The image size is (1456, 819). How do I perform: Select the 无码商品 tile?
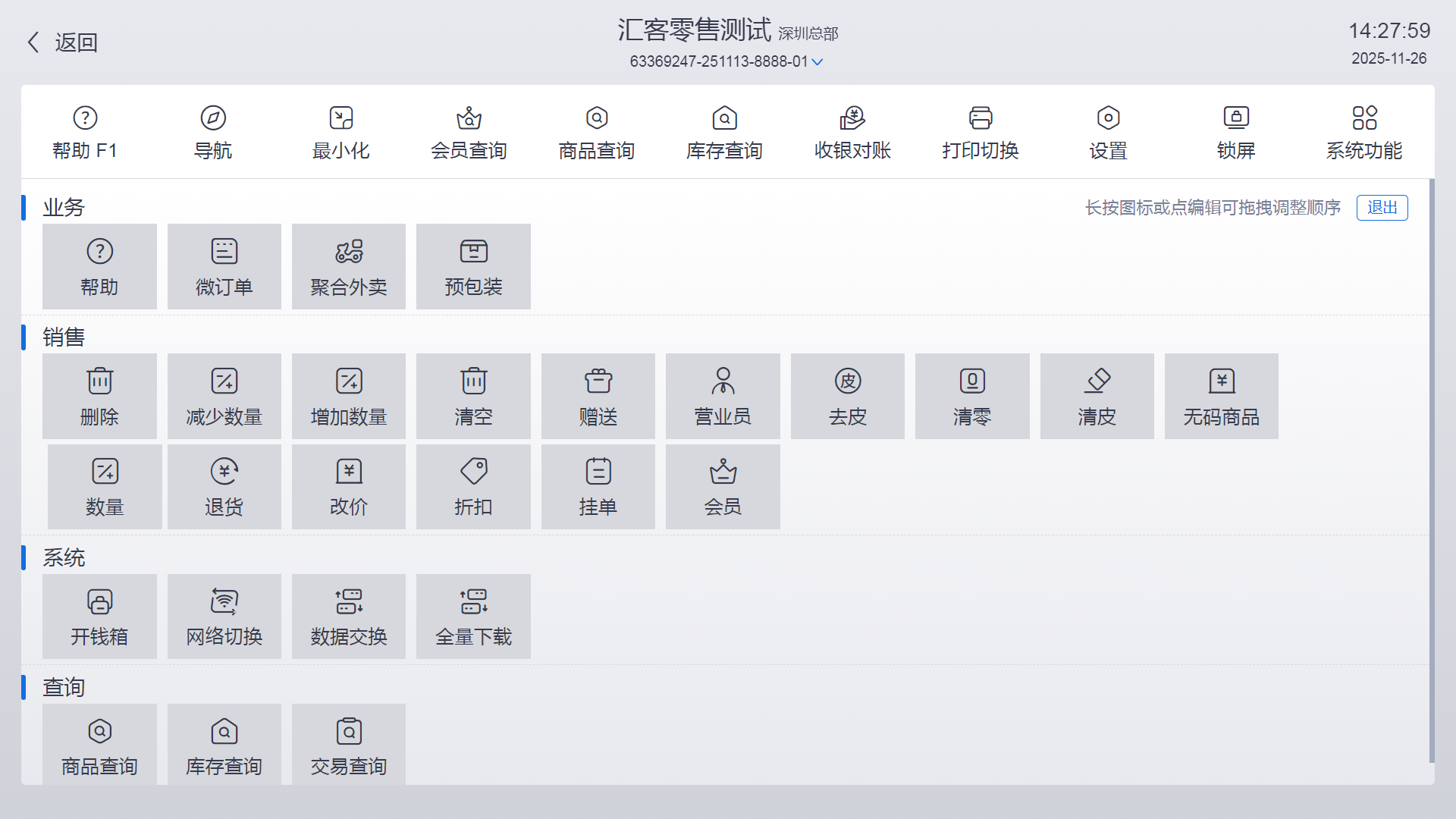(x=1221, y=396)
